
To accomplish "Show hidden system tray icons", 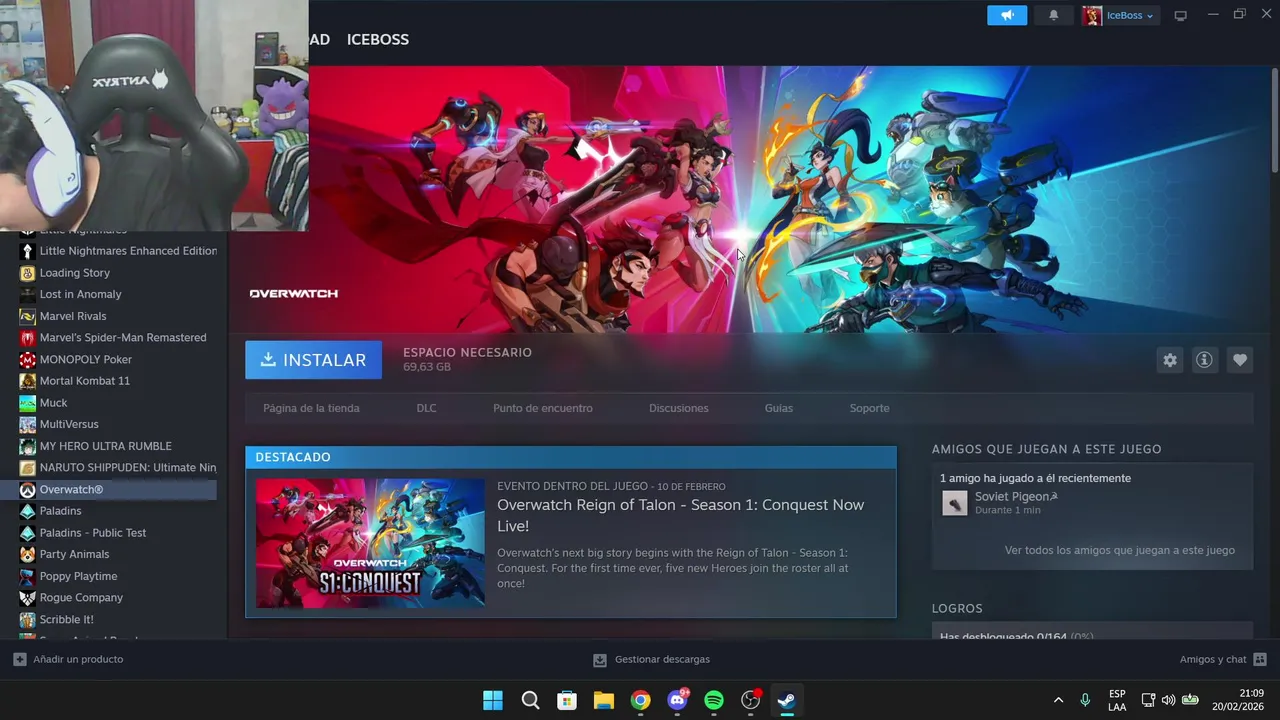I will click(1058, 700).
